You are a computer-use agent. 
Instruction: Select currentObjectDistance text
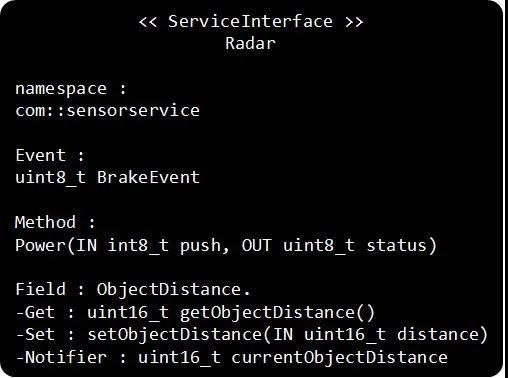coord(339,358)
